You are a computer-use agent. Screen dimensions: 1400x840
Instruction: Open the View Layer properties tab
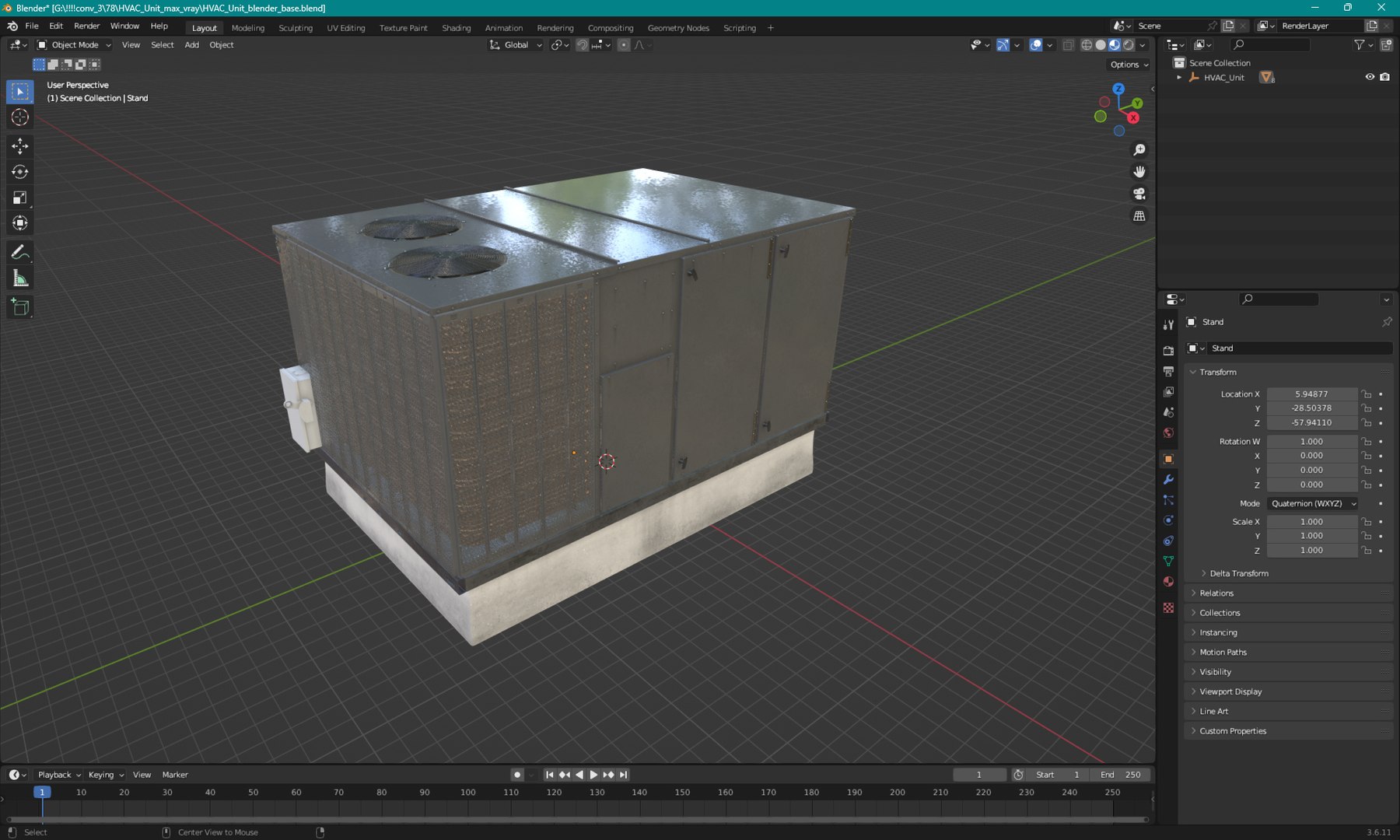(x=1168, y=392)
